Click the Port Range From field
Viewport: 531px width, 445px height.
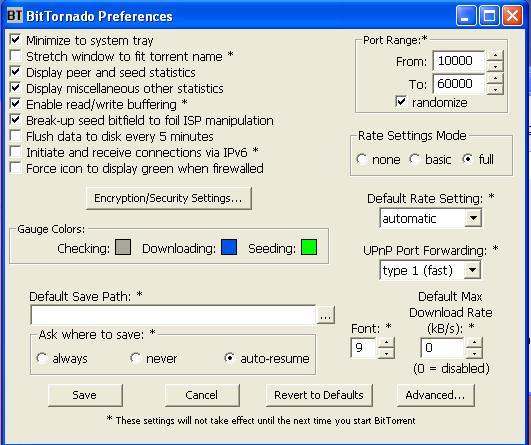459,61
